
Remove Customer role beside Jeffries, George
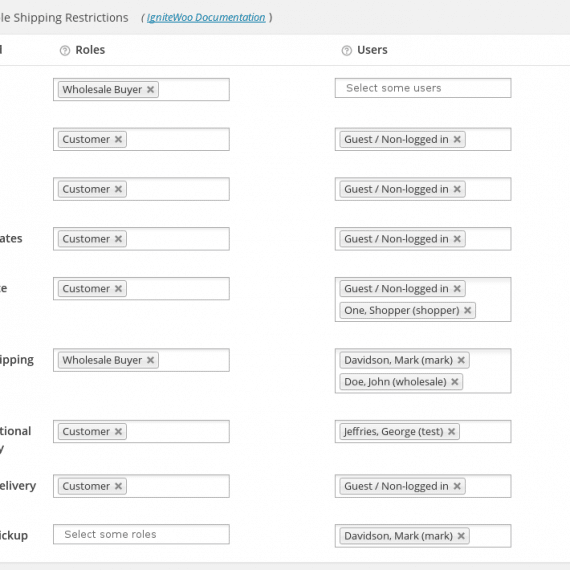pos(118,431)
